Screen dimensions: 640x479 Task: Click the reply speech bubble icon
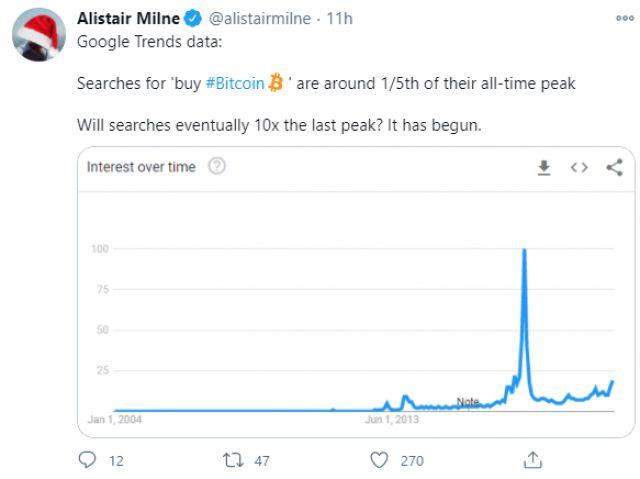pos(87,460)
